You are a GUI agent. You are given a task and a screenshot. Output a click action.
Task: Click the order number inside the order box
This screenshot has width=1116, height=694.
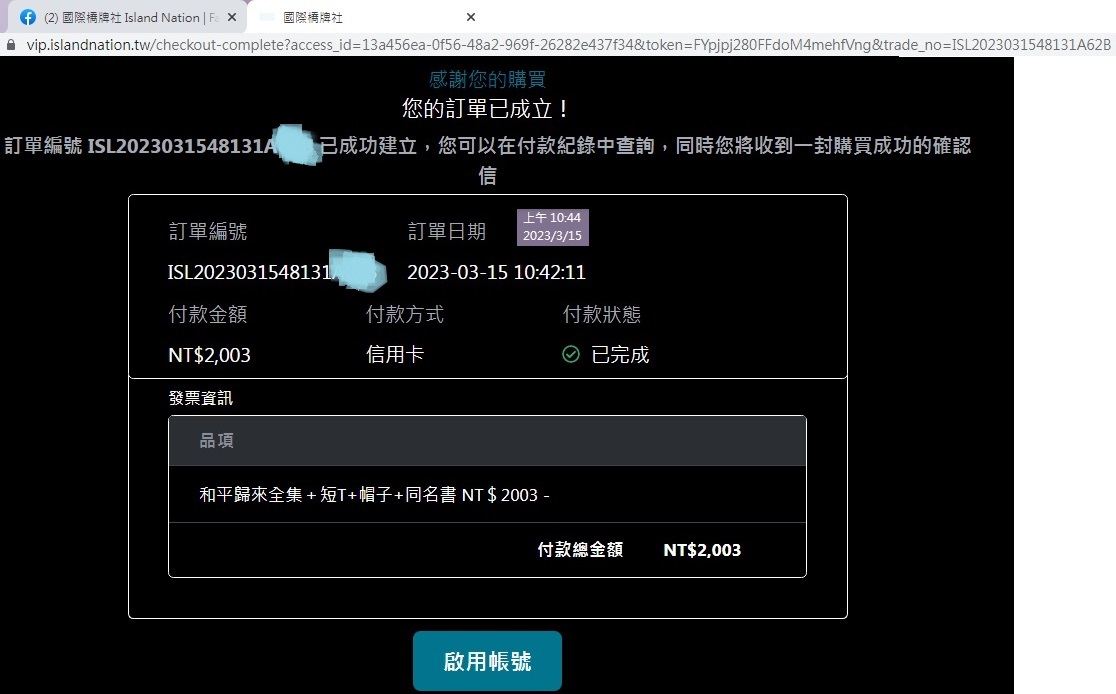pyautogui.click(x=250, y=273)
